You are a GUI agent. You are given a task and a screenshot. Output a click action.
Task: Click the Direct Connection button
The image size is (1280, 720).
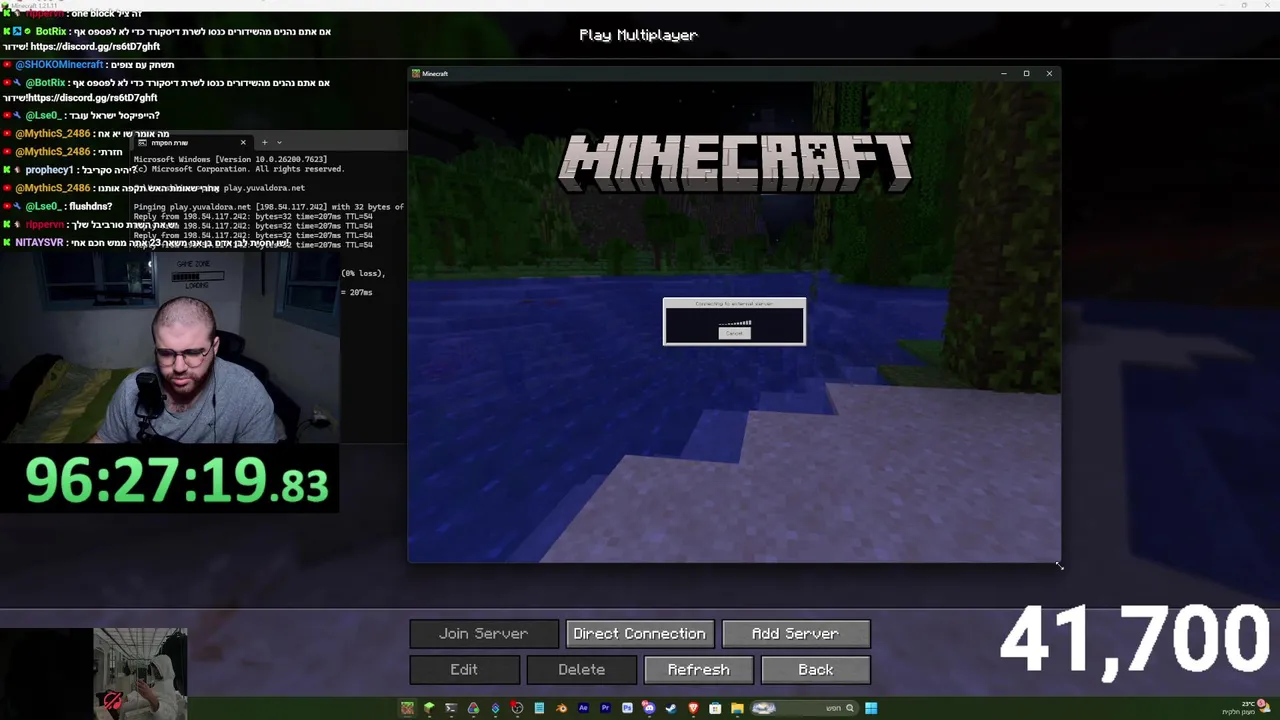point(640,633)
